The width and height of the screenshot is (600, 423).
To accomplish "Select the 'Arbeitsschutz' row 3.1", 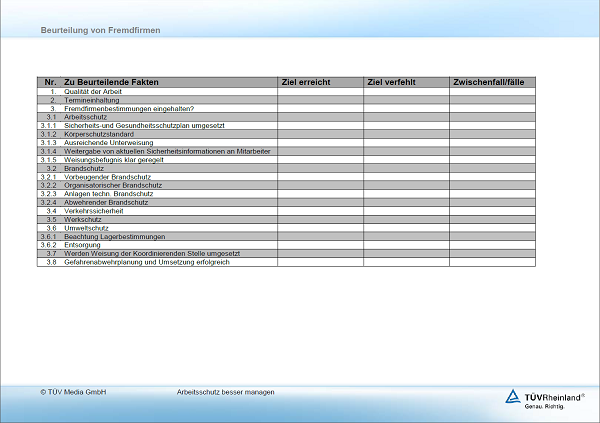I will 85,117.
